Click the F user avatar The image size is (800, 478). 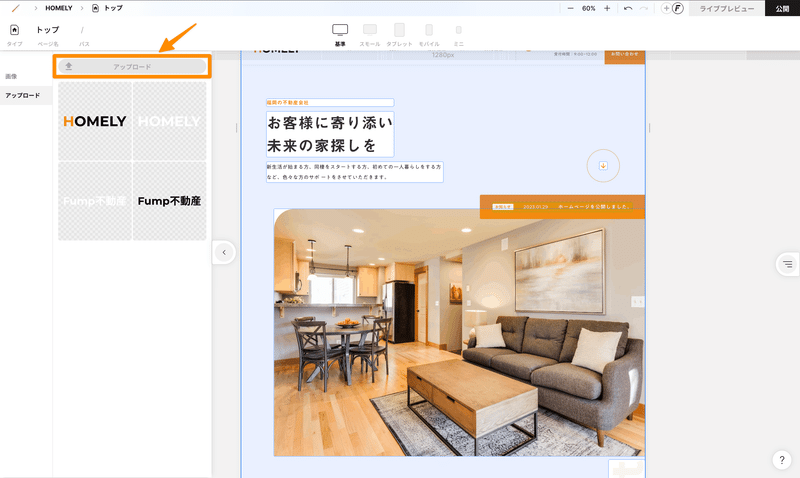click(678, 8)
